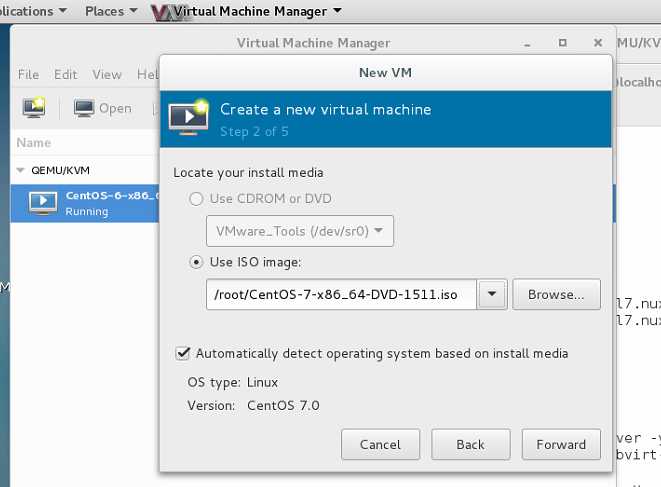Click the Browse... button
The image size is (661, 487).
click(x=556, y=294)
